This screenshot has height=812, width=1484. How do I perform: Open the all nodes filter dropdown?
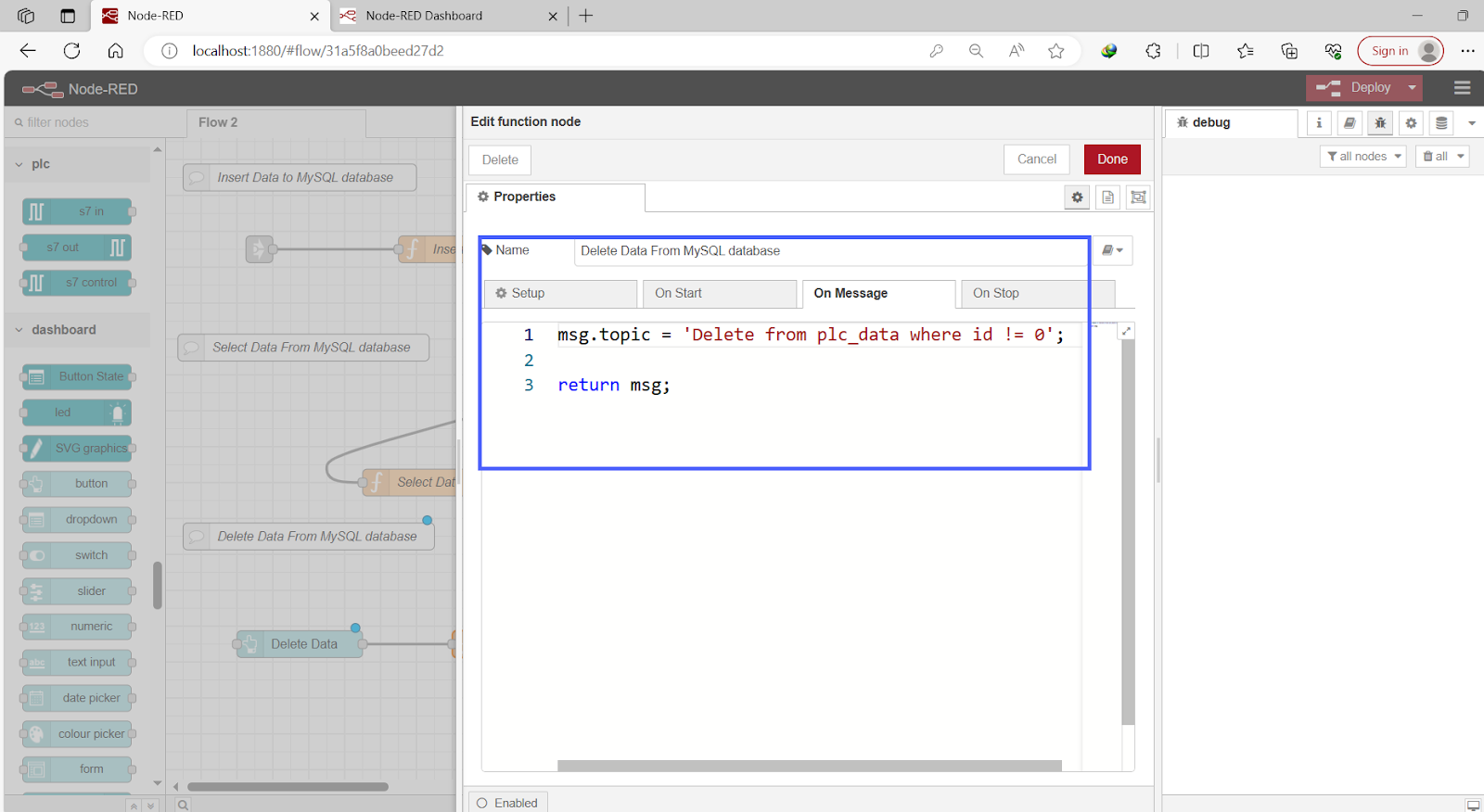coord(1363,157)
